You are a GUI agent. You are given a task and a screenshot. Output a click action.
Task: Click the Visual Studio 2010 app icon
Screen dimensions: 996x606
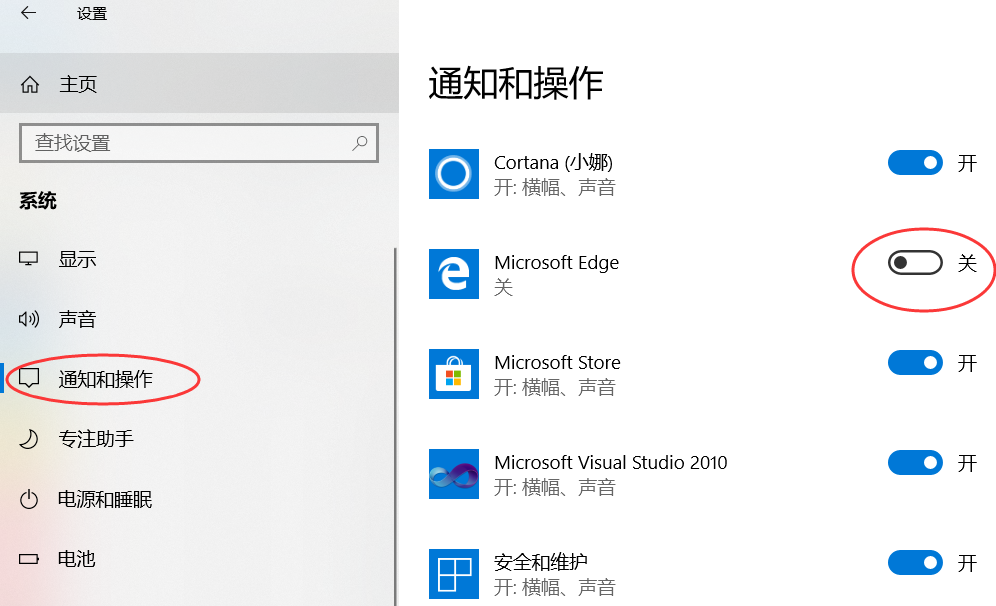pos(454,474)
